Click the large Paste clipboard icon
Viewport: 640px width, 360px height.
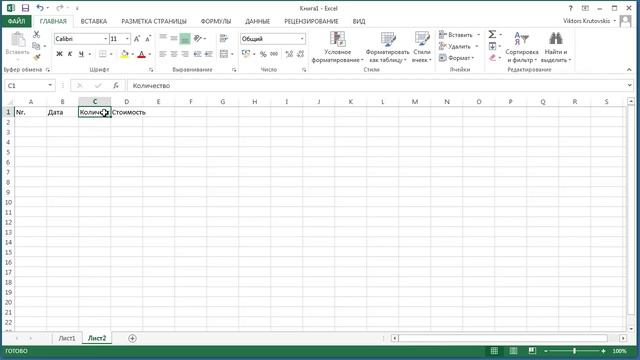(18, 40)
